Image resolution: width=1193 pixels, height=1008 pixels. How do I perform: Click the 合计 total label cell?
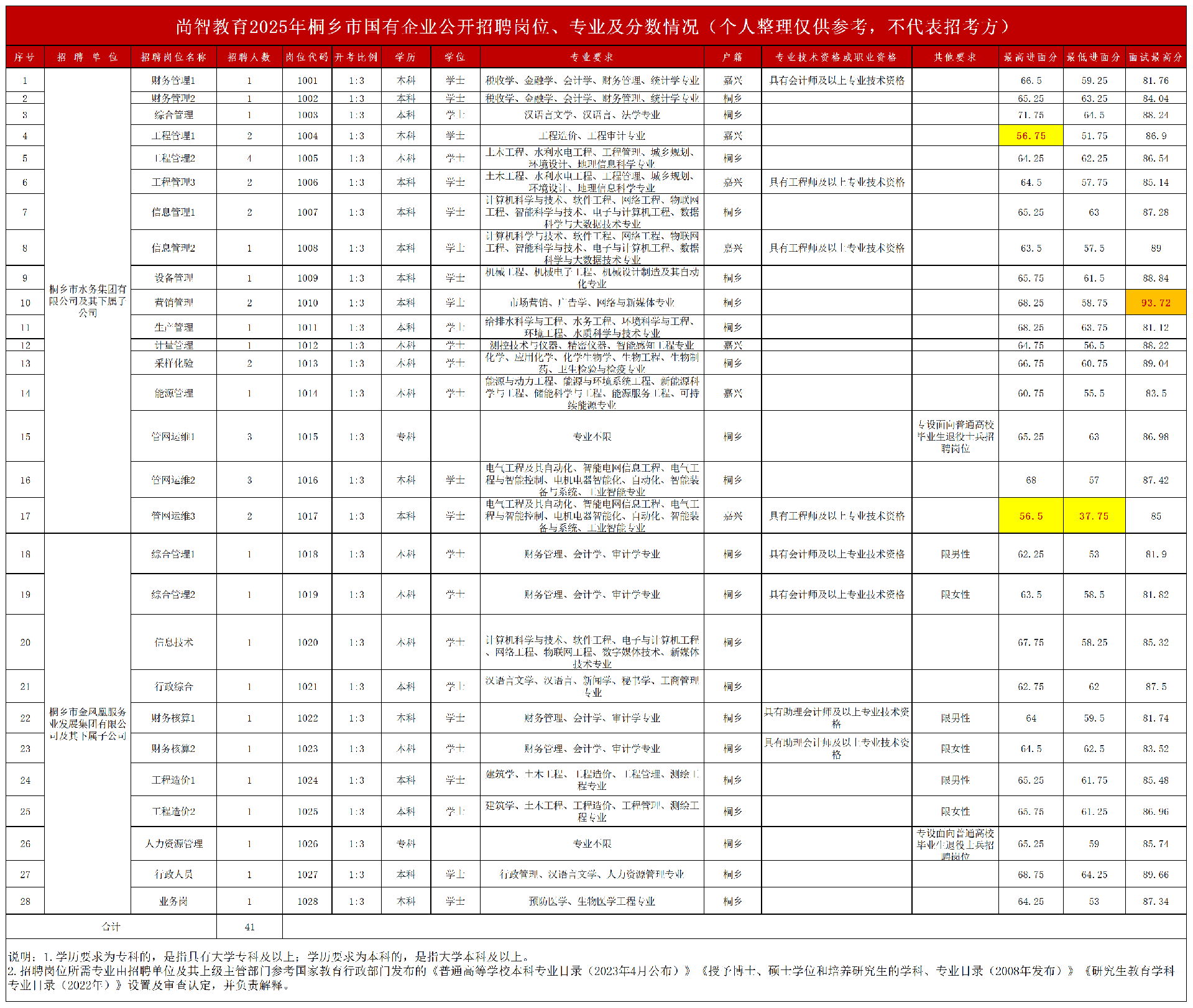click(111, 927)
